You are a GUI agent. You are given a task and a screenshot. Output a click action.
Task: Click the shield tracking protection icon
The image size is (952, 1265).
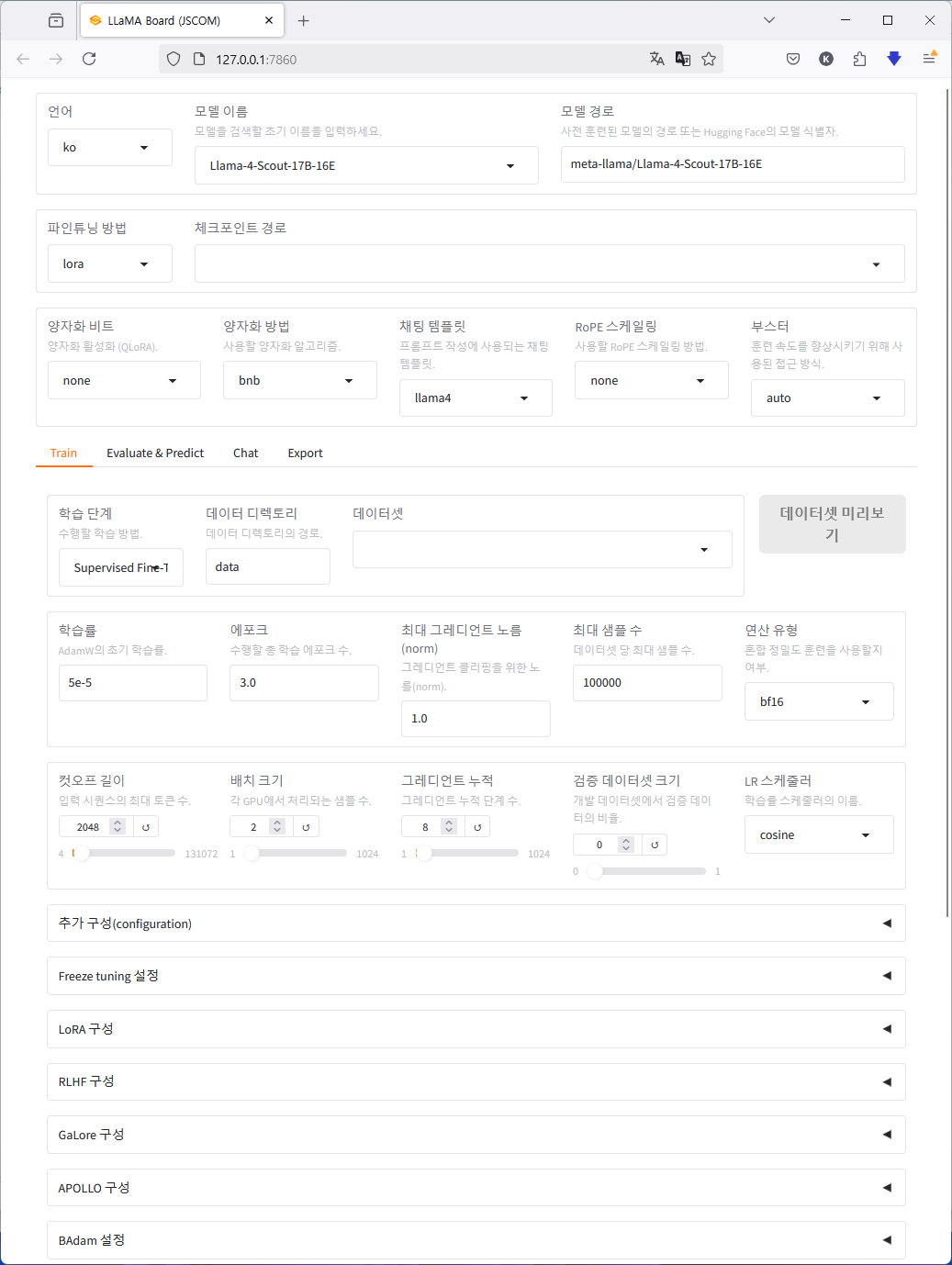coord(174,59)
